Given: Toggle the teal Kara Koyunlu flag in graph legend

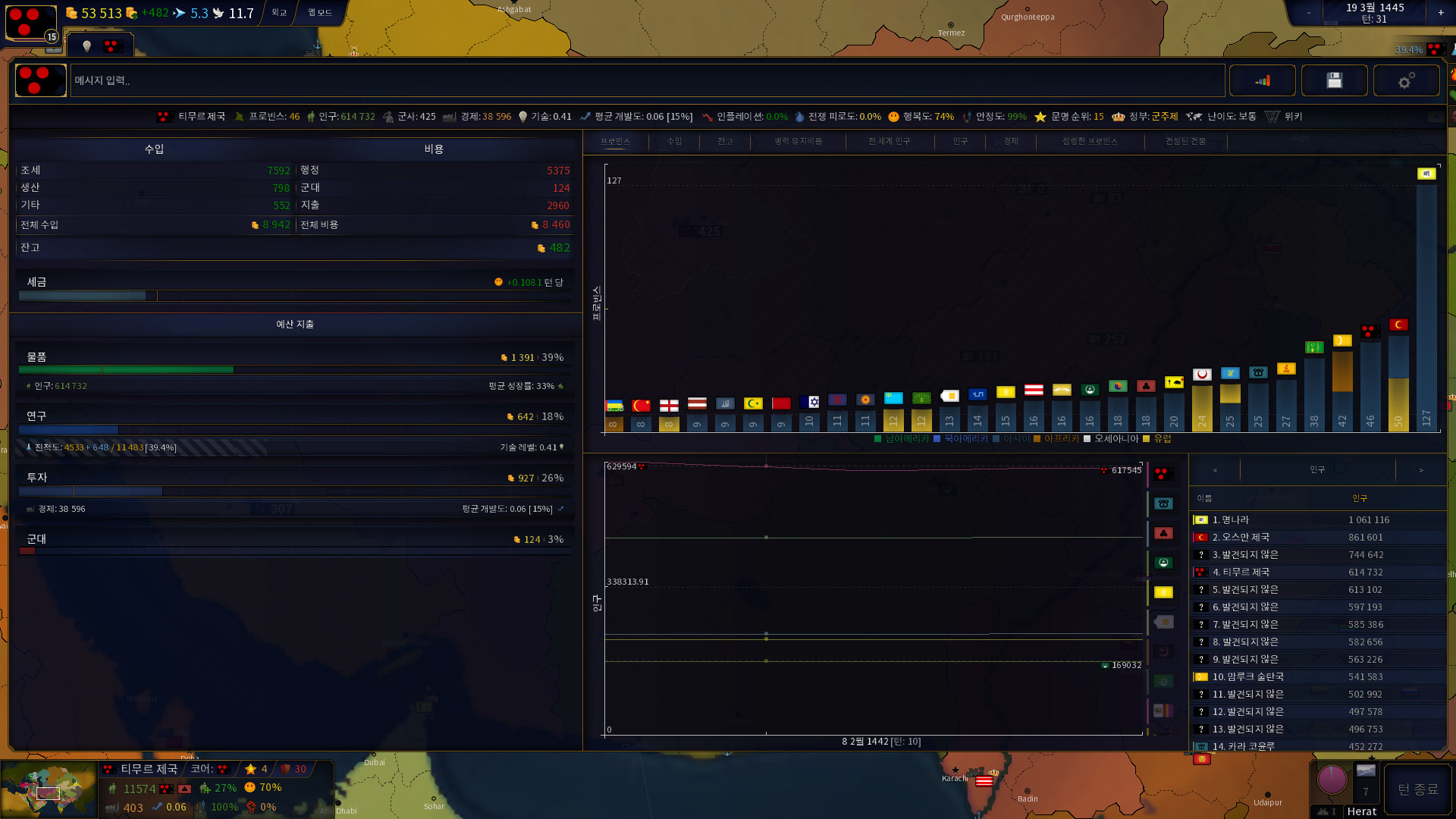Looking at the screenshot, I should (1163, 504).
